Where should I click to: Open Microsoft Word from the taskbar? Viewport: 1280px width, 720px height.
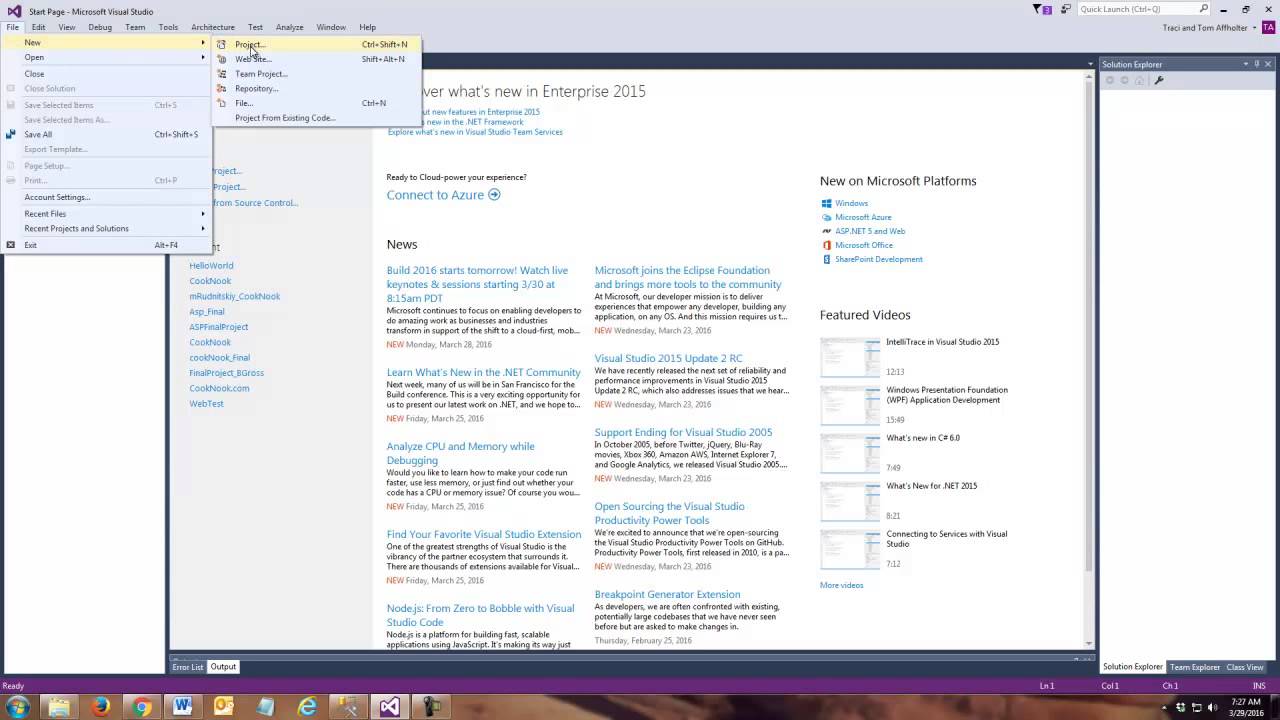click(x=182, y=707)
